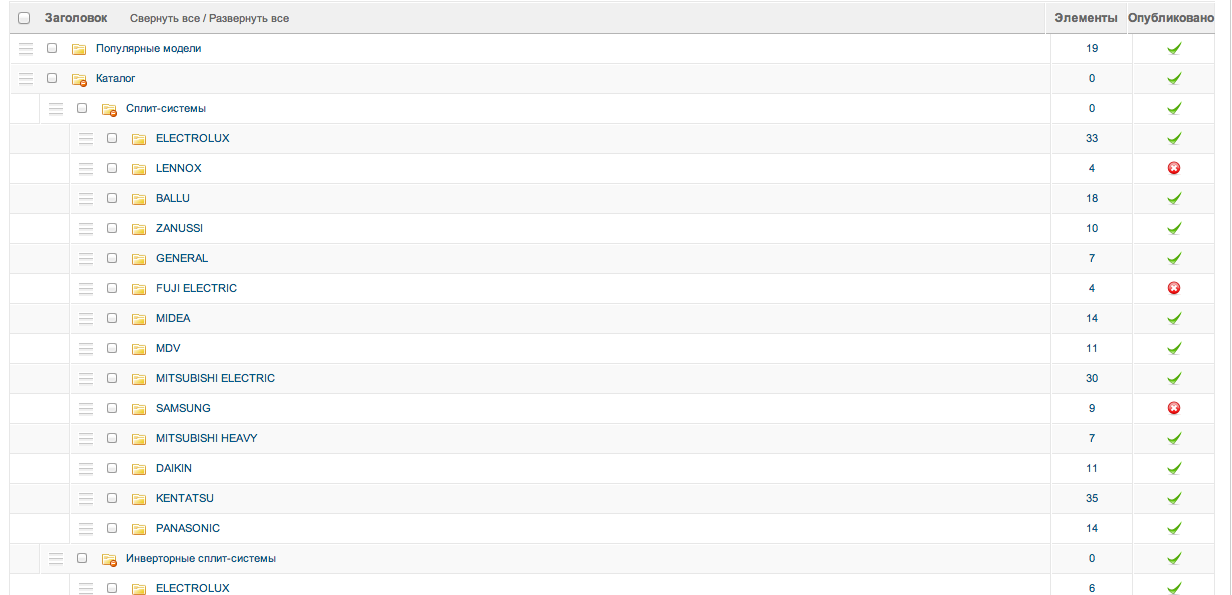Open the MIDEA category
1232x595 pixels.
173,318
